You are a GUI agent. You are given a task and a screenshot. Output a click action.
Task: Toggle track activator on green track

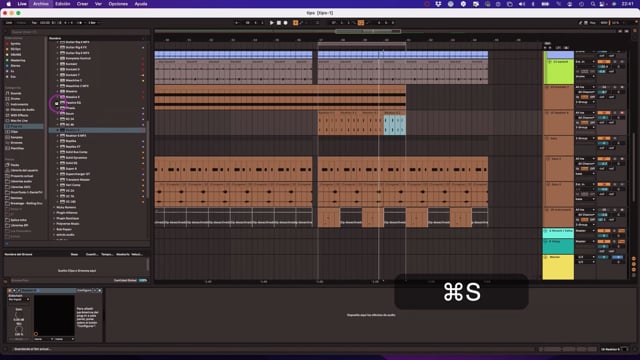604,62
